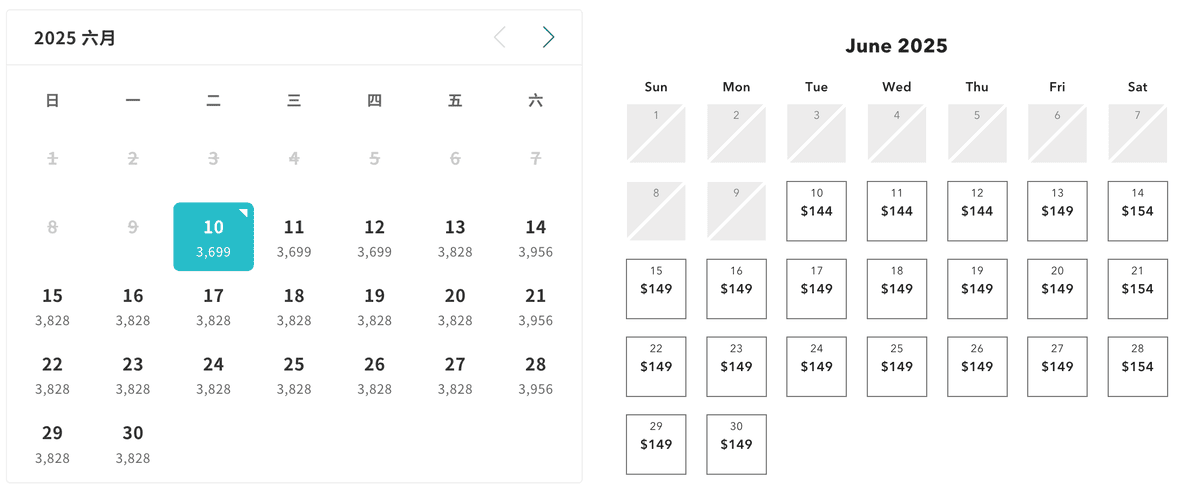Select June 10 box priced $144

tap(817, 211)
